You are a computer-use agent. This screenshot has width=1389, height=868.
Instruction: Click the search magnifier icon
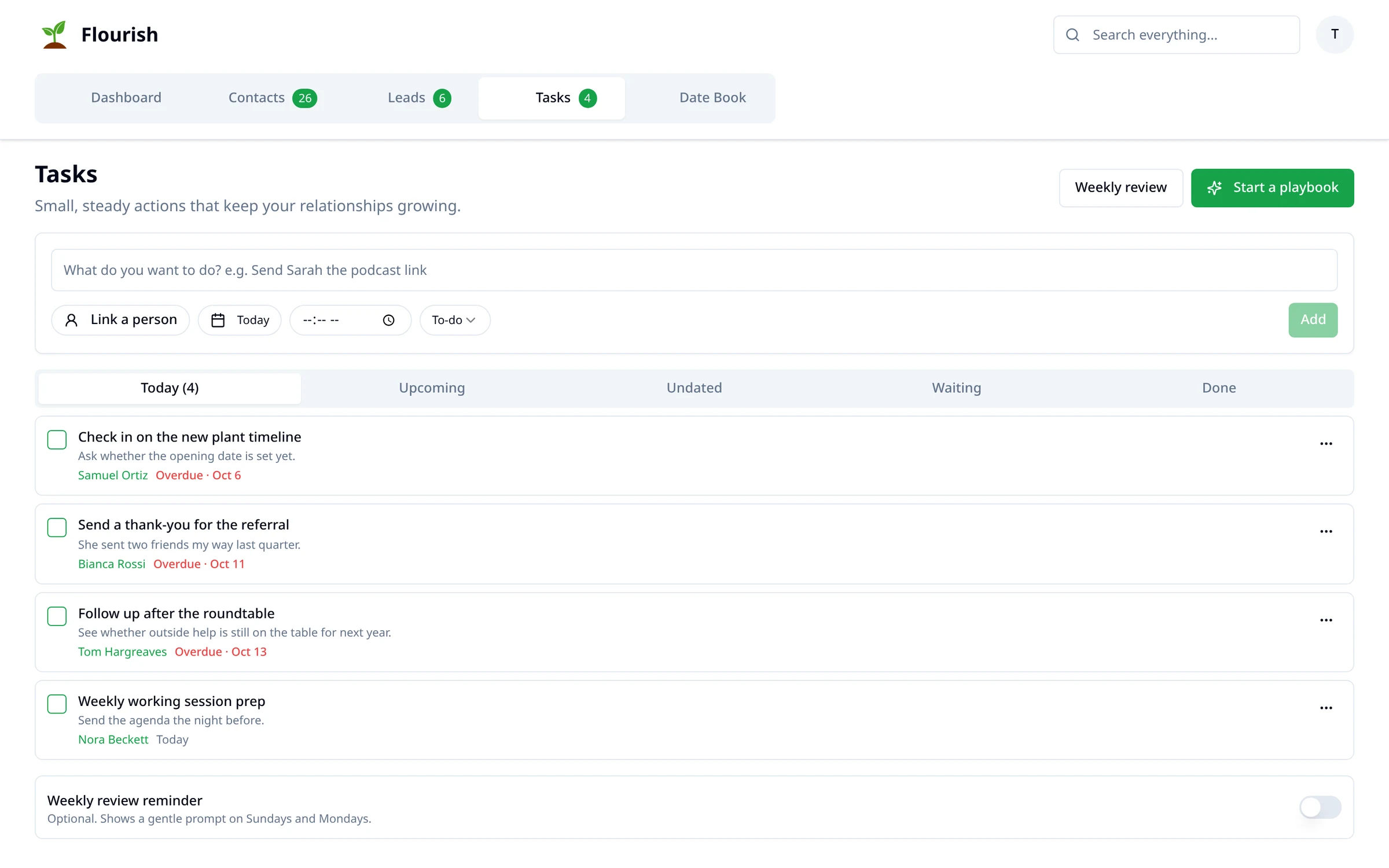pyautogui.click(x=1072, y=35)
